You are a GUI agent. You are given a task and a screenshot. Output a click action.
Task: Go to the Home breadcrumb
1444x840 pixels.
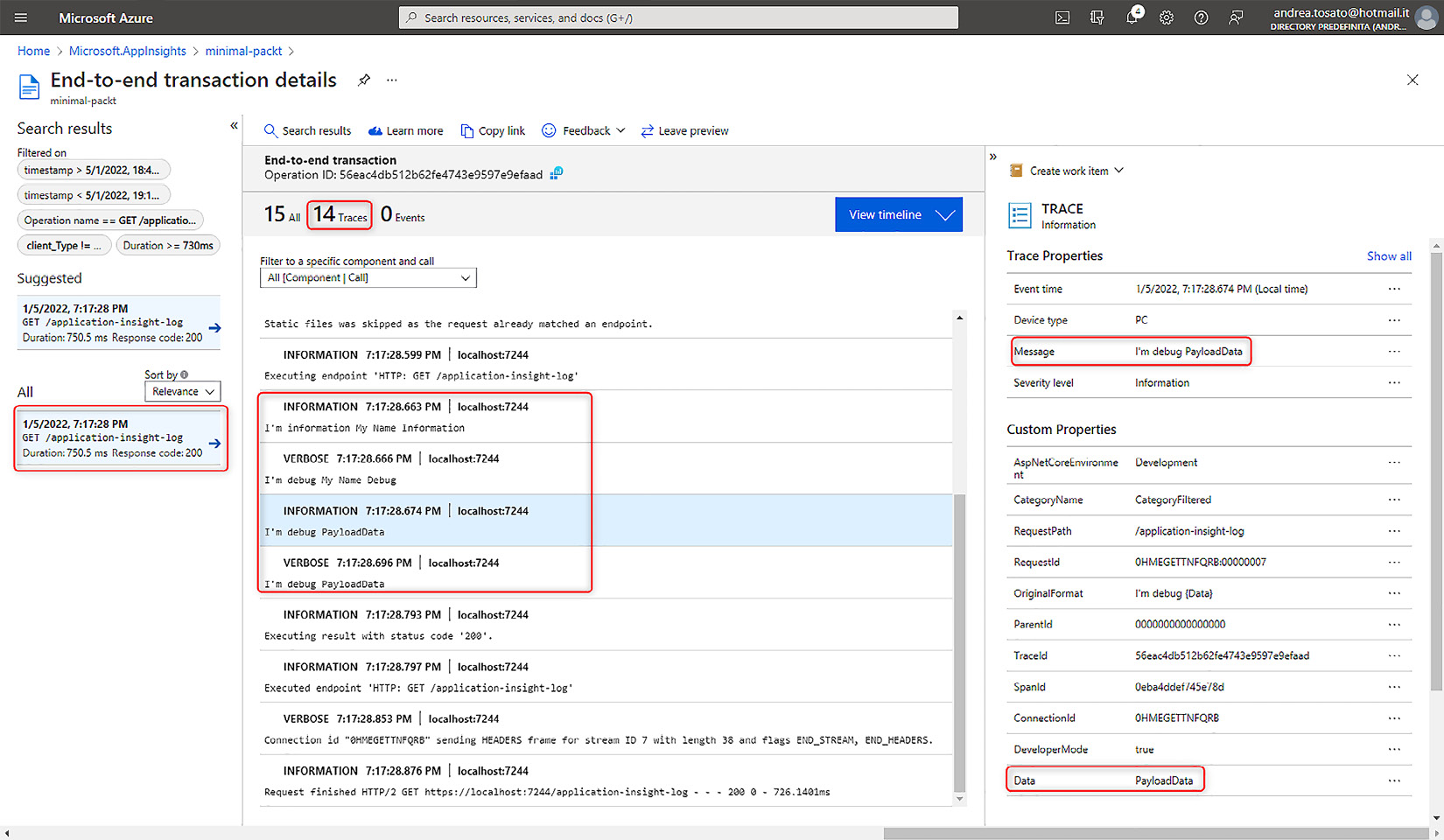[33, 51]
